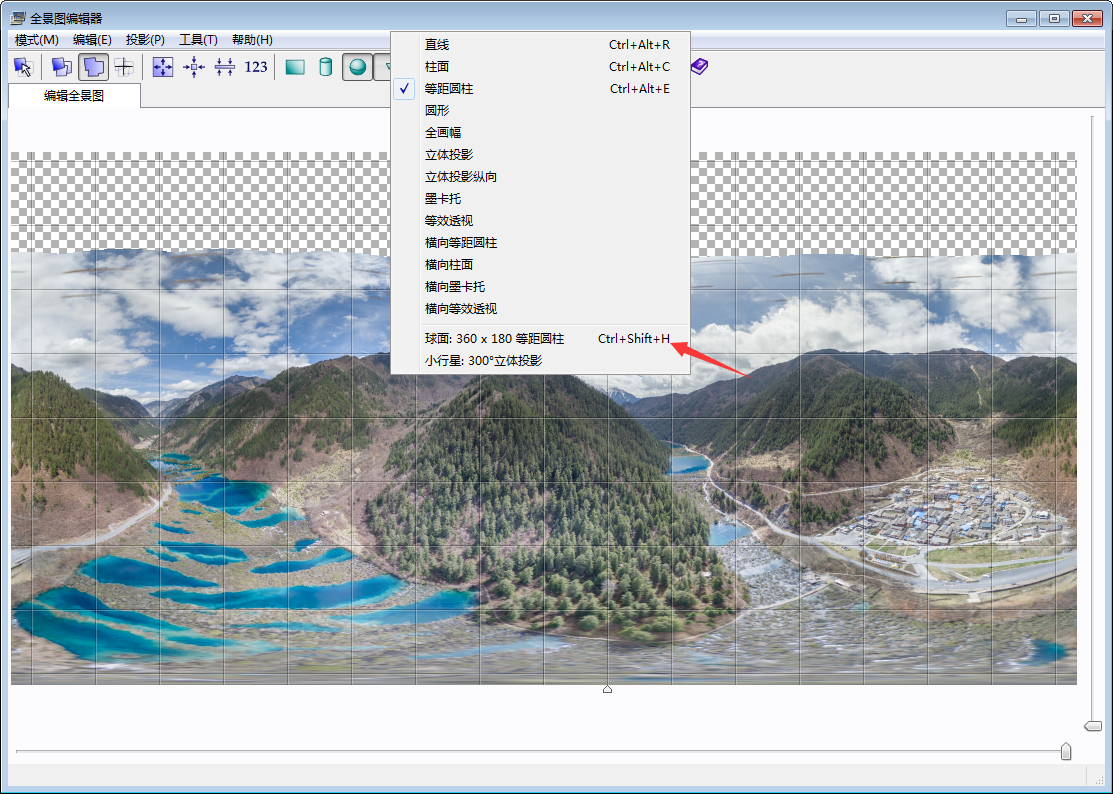Image resolution: width=1113 pixels, height=794 pixels.
Task: Select 横向等效透视 projection from the menu
Action: (x=540, y=309)
